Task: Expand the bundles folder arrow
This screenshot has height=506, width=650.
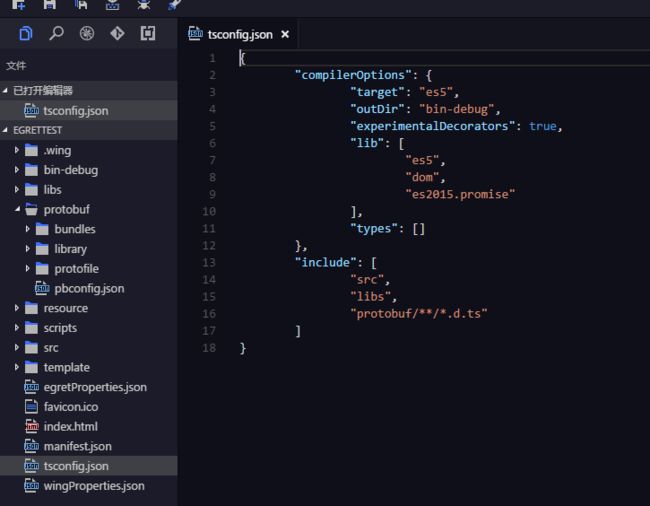Action: pos(27,229)
